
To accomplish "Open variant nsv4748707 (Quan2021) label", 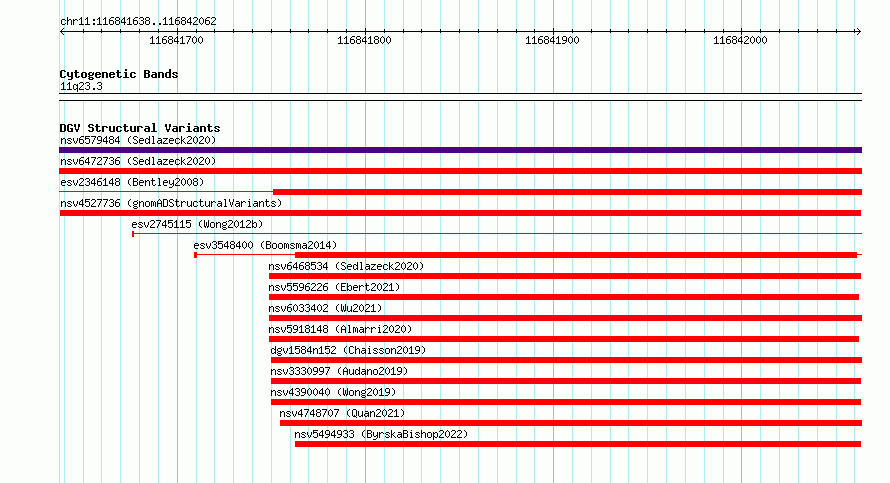I will tap(342, 413).
